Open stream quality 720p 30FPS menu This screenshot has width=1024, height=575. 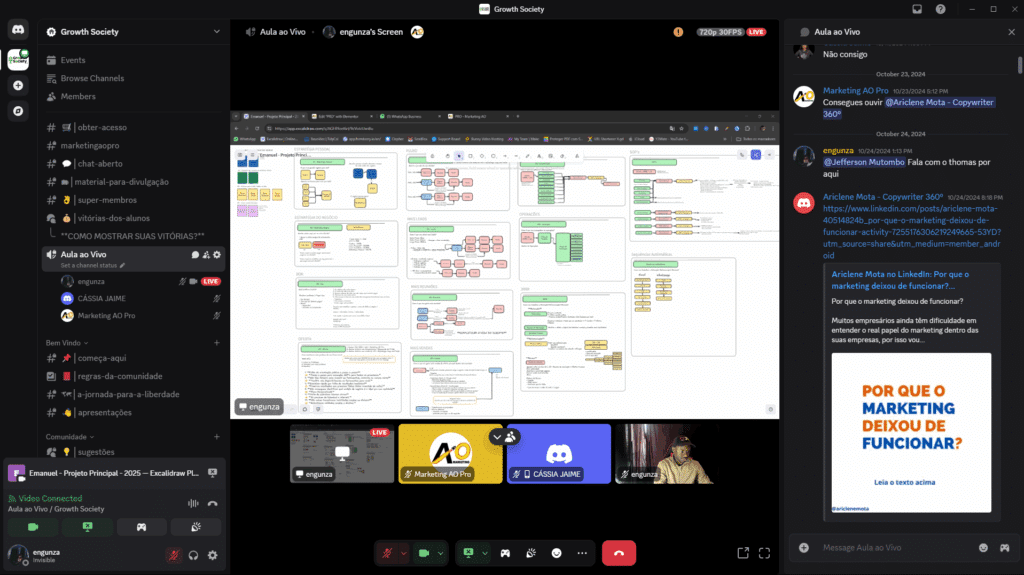[x=720, y=32]
